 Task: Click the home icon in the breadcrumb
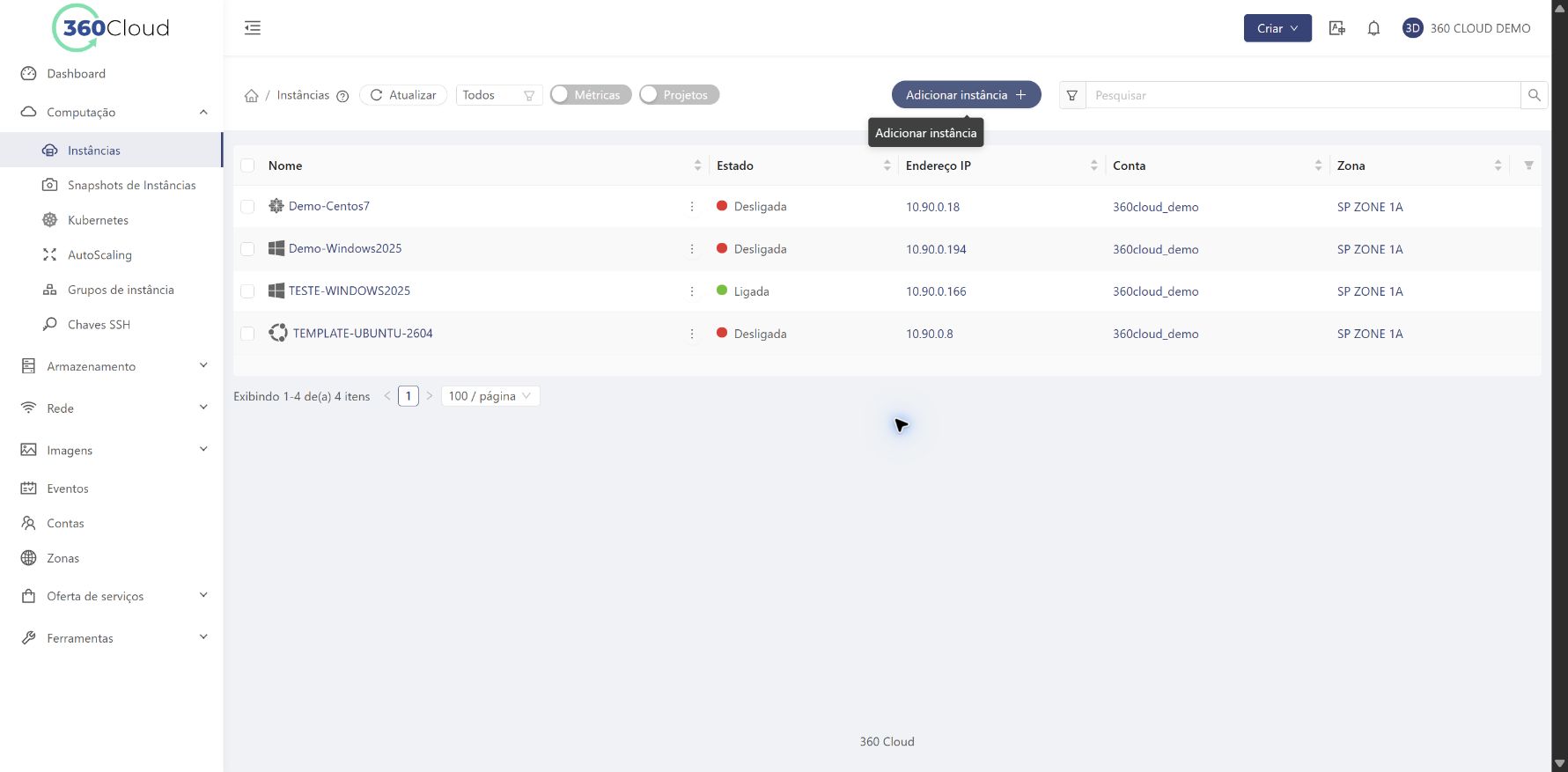pyautogui.click(x=251, y=95)
